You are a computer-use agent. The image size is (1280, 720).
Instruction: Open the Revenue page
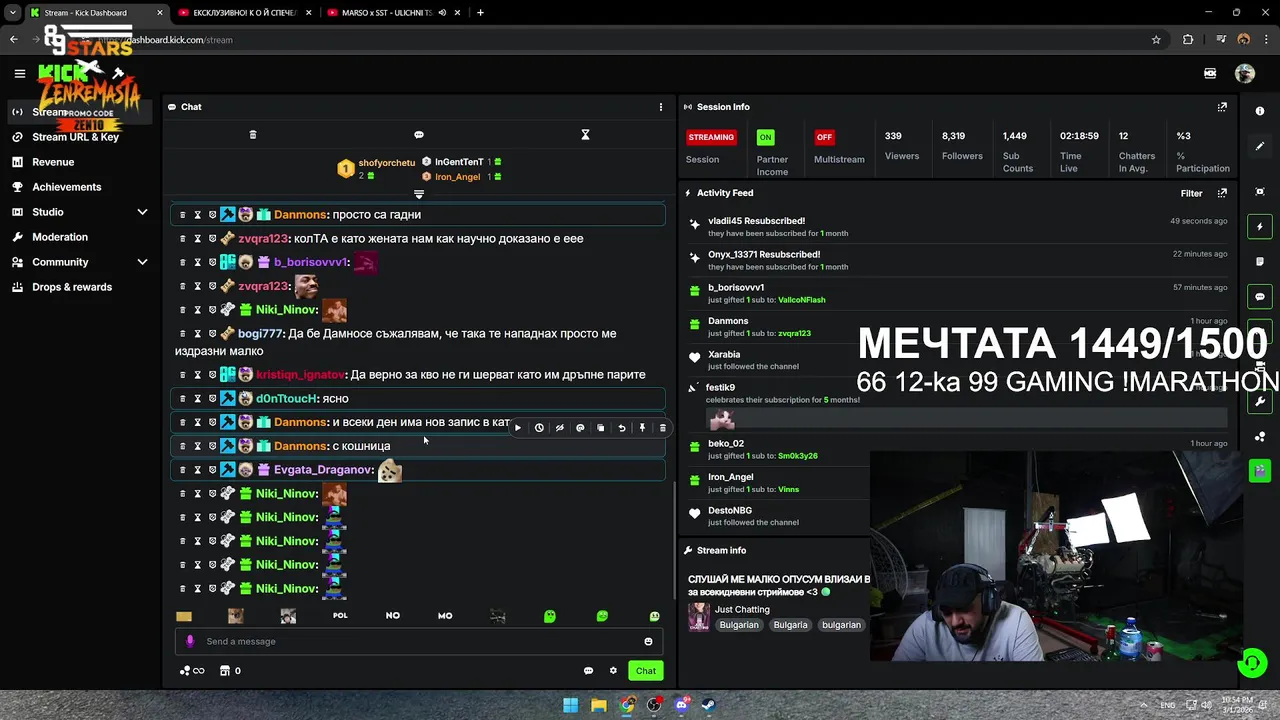tap(53, 162)
